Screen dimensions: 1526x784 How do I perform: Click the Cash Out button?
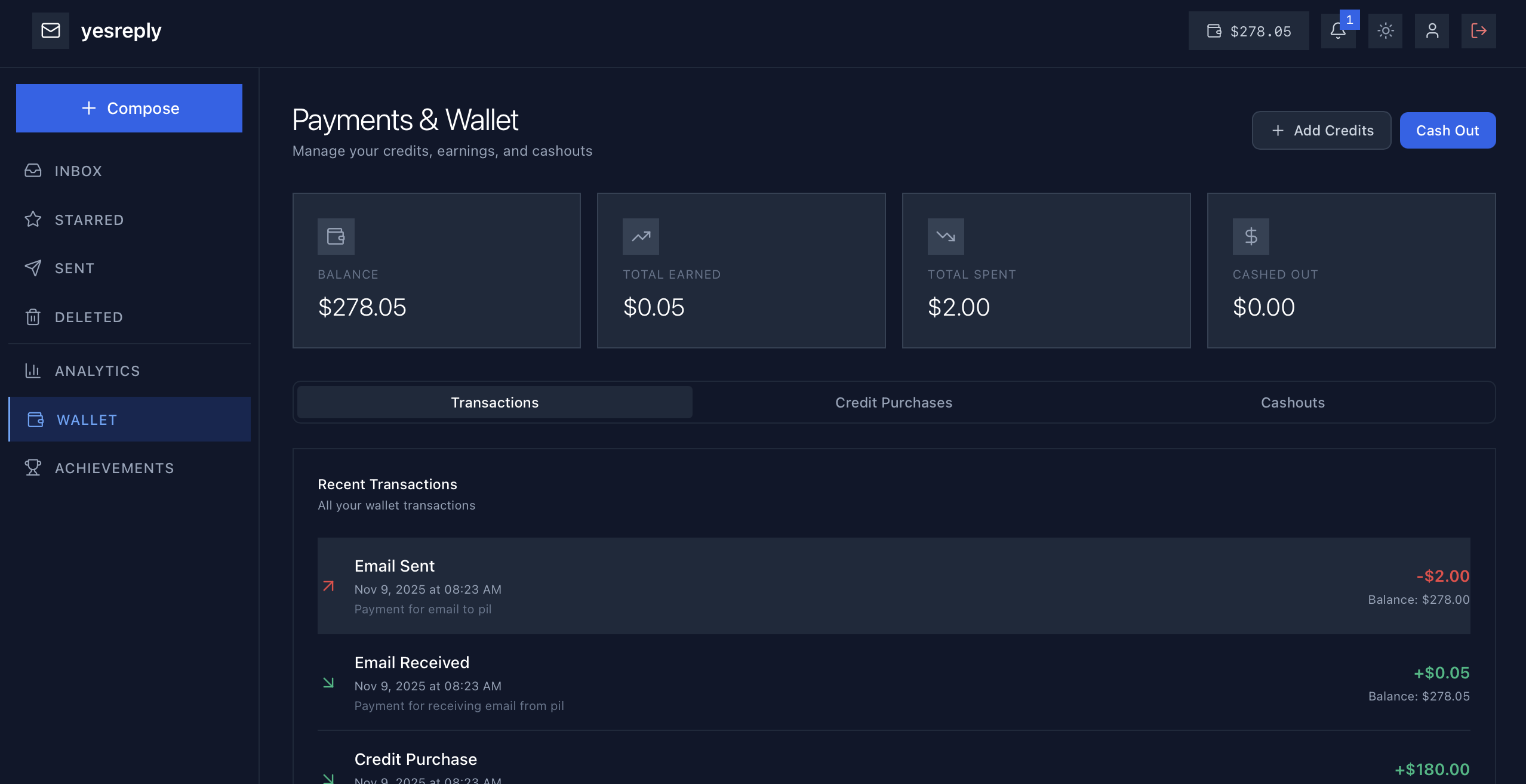pyautogui.click(x=1447, y=130)
